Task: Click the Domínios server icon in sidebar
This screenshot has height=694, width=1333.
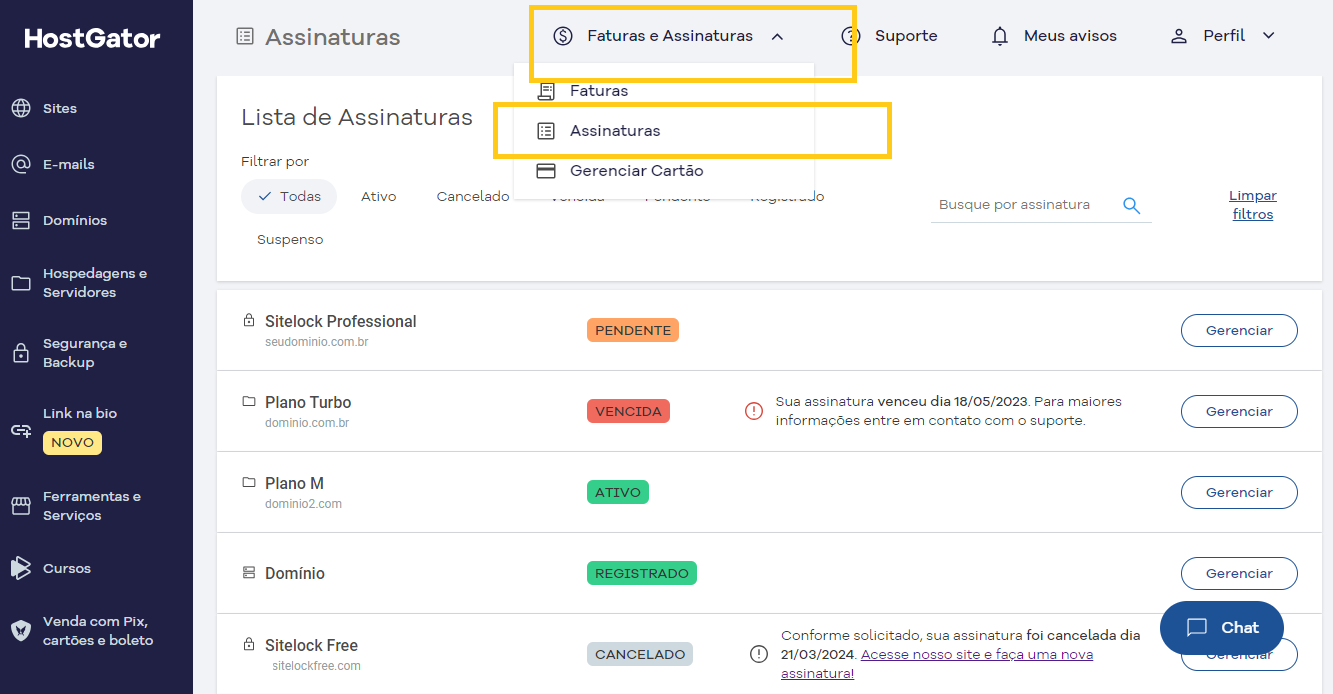Action: [21, 220]
